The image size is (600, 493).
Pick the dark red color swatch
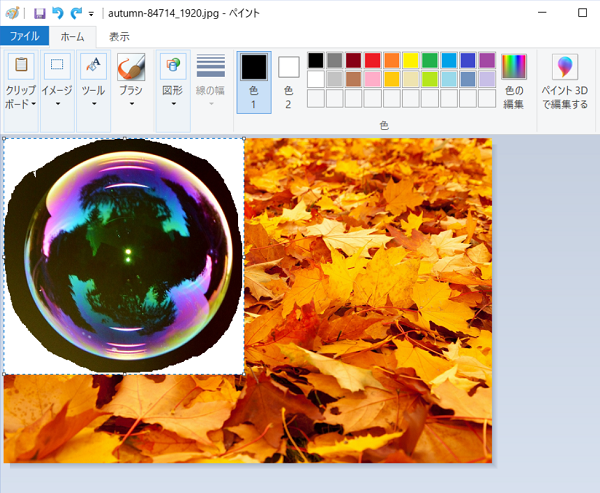click(x=354, y=60)
